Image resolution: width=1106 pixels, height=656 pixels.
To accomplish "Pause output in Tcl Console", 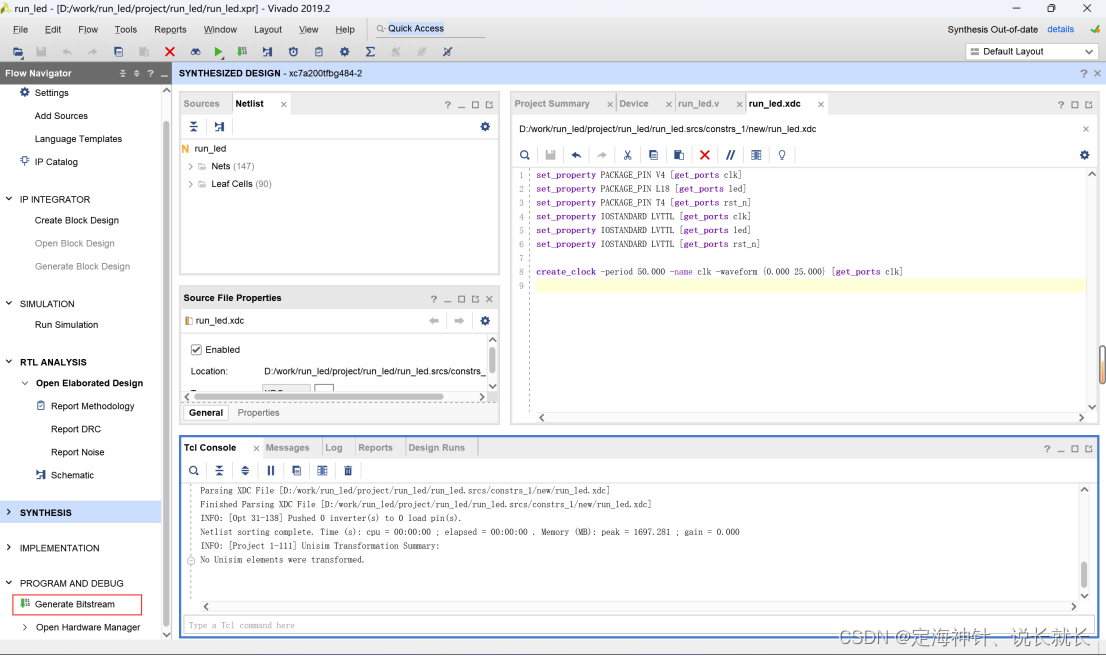I will coord(271,470).
